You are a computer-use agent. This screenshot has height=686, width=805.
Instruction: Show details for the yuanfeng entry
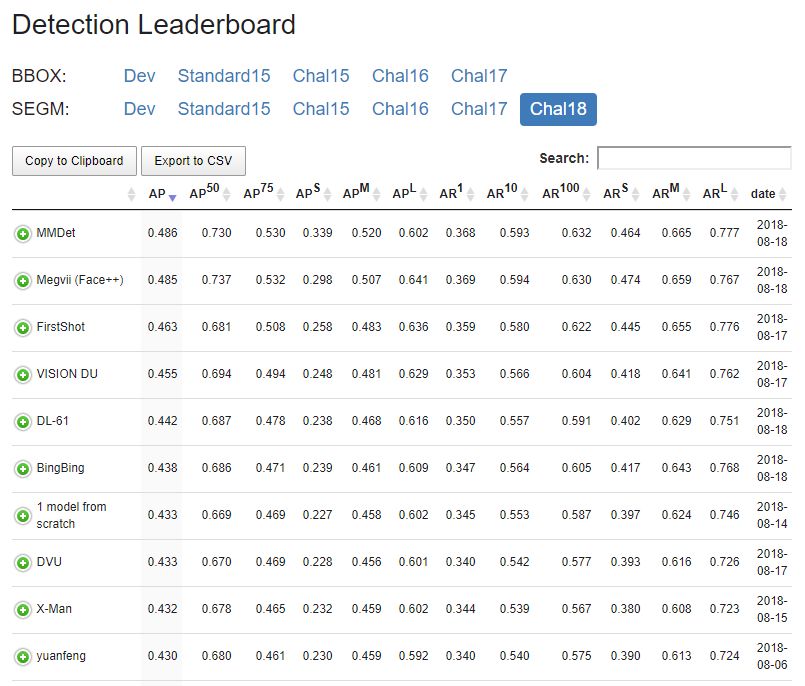tap(22, 657)
